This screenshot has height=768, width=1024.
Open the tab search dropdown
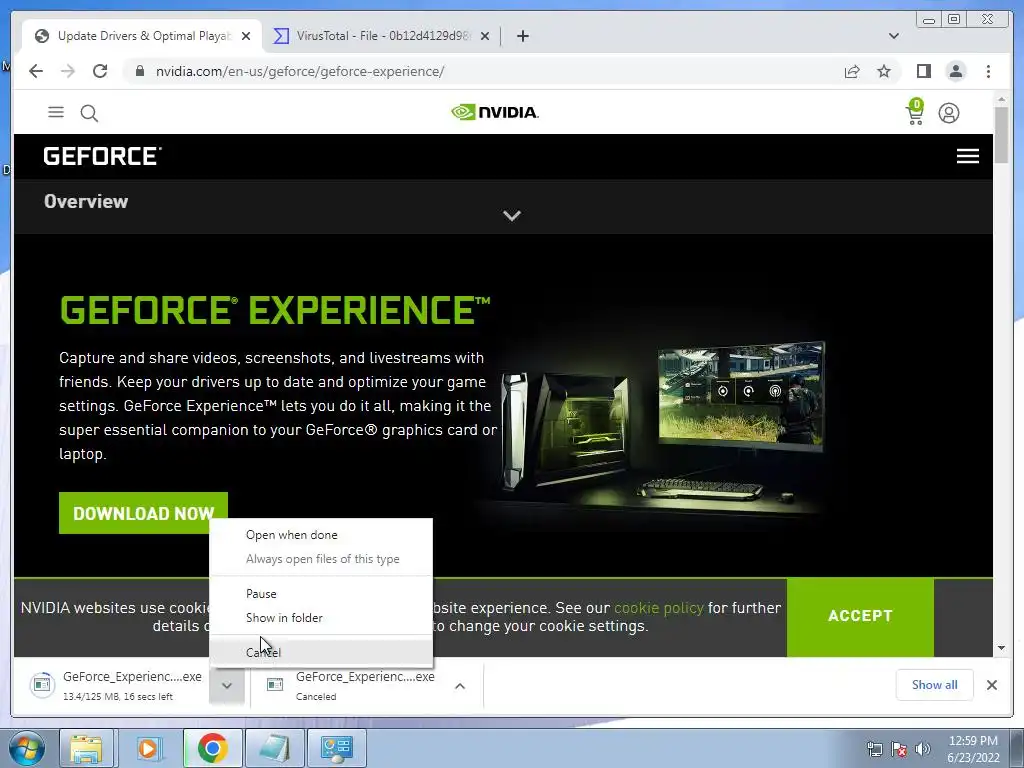(893, 36)
